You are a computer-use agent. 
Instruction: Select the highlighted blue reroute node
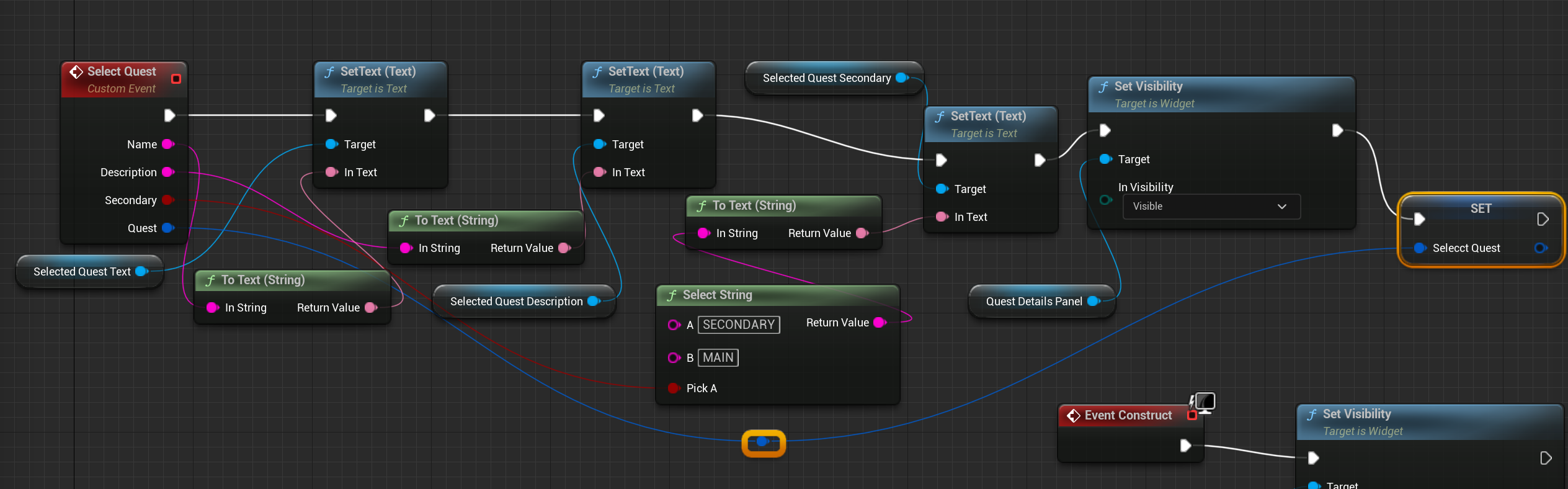pos(763,442)
